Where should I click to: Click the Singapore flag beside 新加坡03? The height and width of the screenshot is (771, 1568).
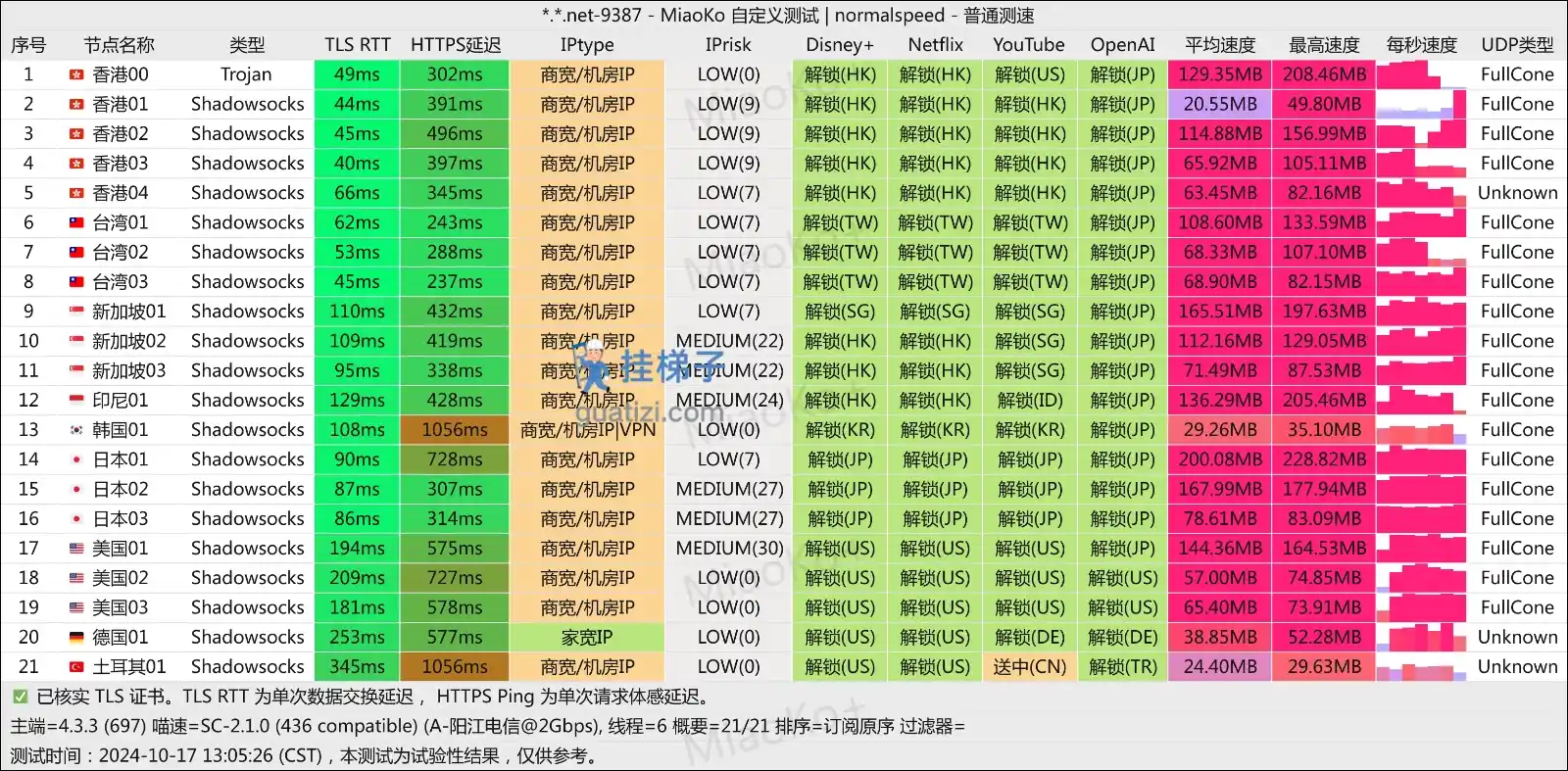point(76,370)
